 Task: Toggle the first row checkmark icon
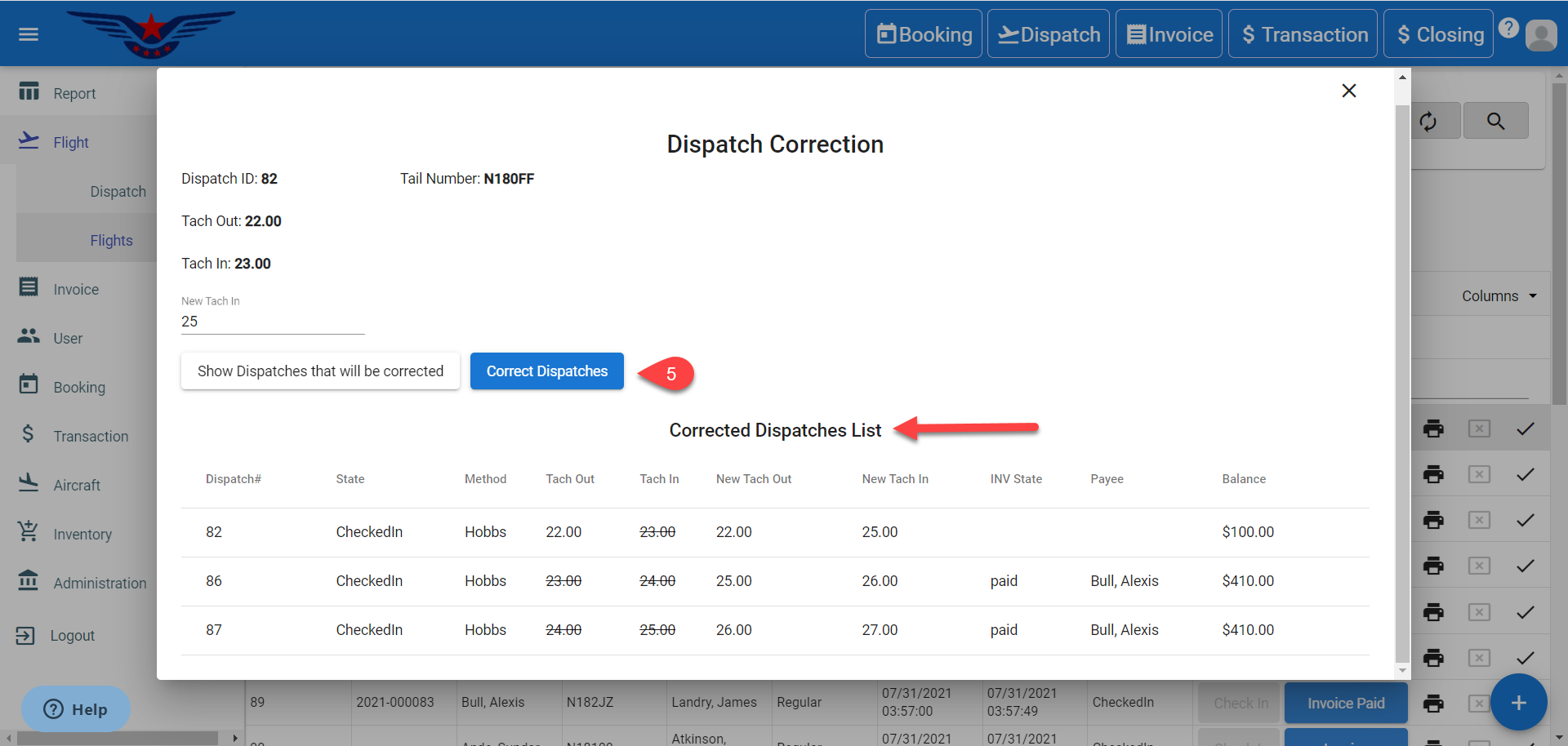1525,429
